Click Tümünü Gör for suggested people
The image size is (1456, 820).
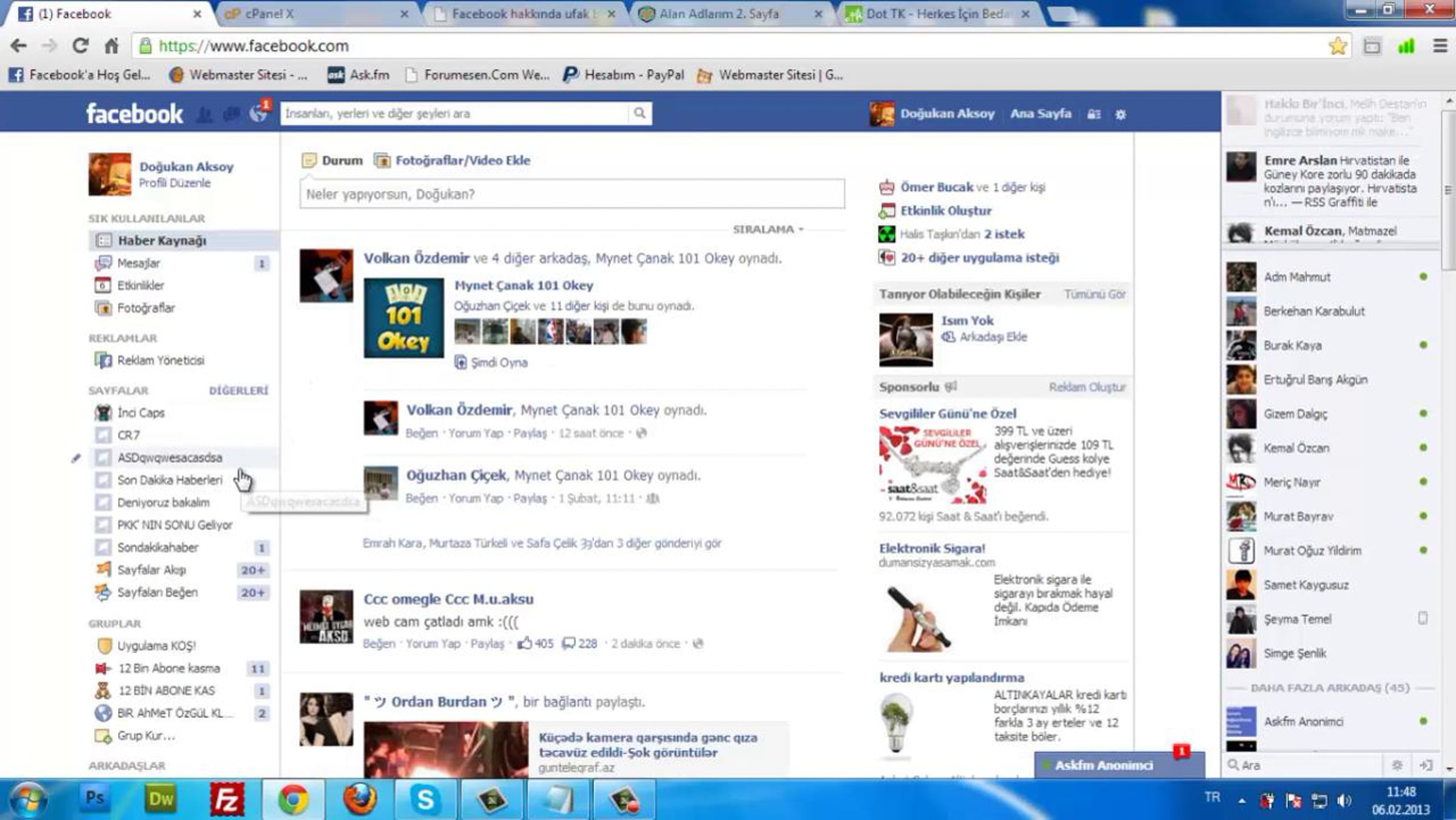[1094, 294]
